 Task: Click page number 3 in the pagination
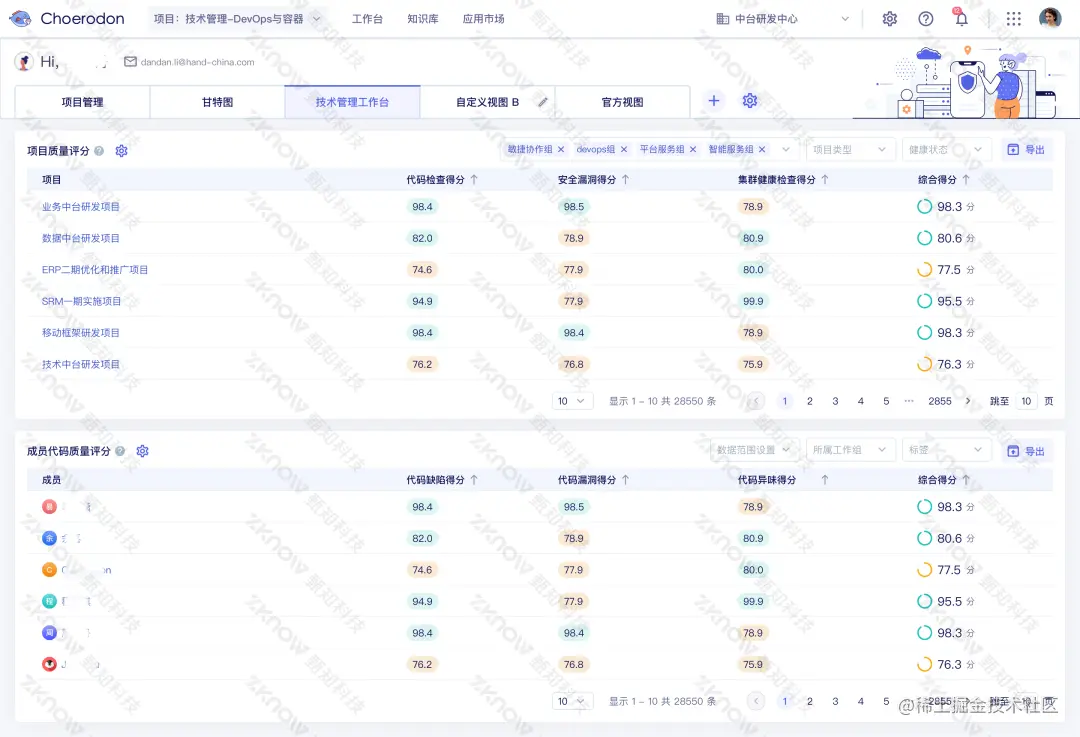(835, 400)
